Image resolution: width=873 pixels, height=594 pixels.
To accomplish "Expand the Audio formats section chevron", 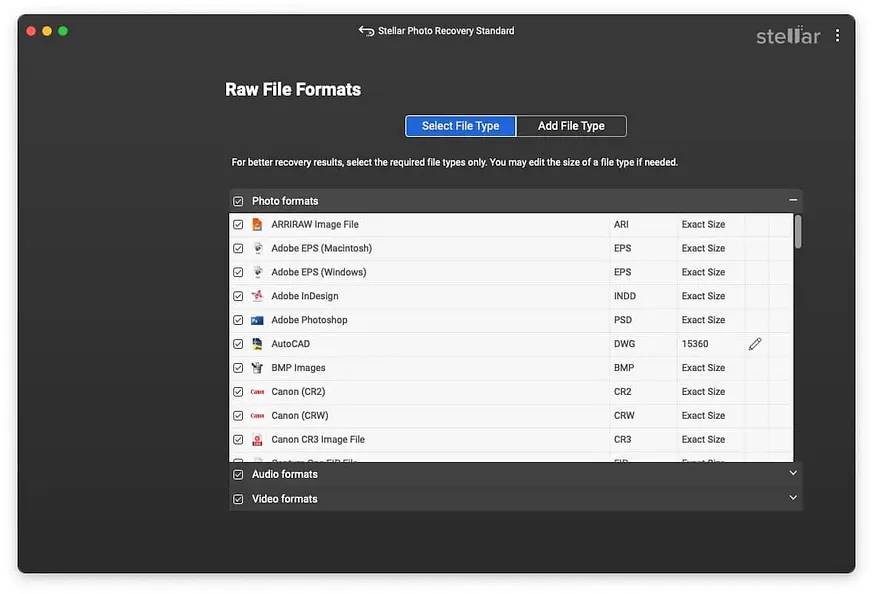I will 793,473.
